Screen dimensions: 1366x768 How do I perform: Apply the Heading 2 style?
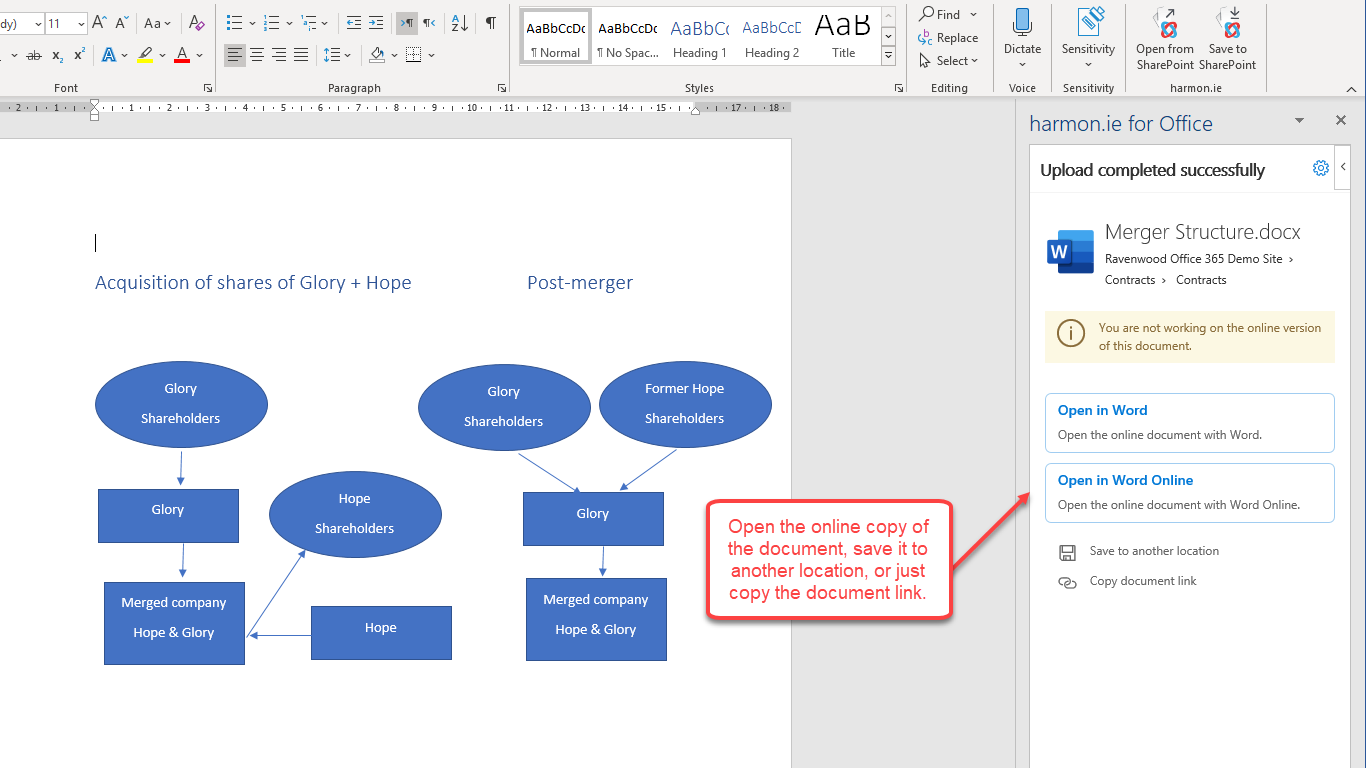pyautogui.click(x=772, y=37)
